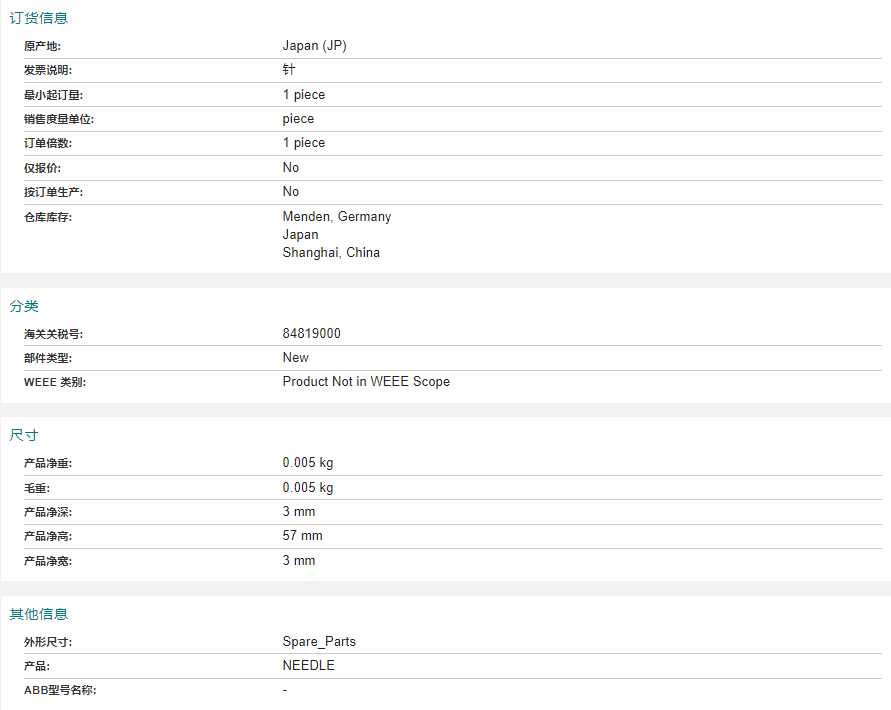Click Product Not in WEEE Scope text

(366, 381)
